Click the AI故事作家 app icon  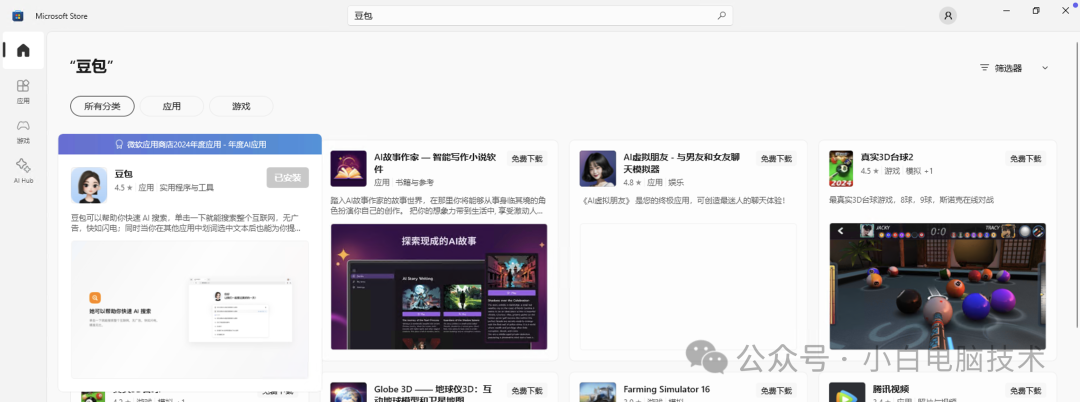point(348,169)
